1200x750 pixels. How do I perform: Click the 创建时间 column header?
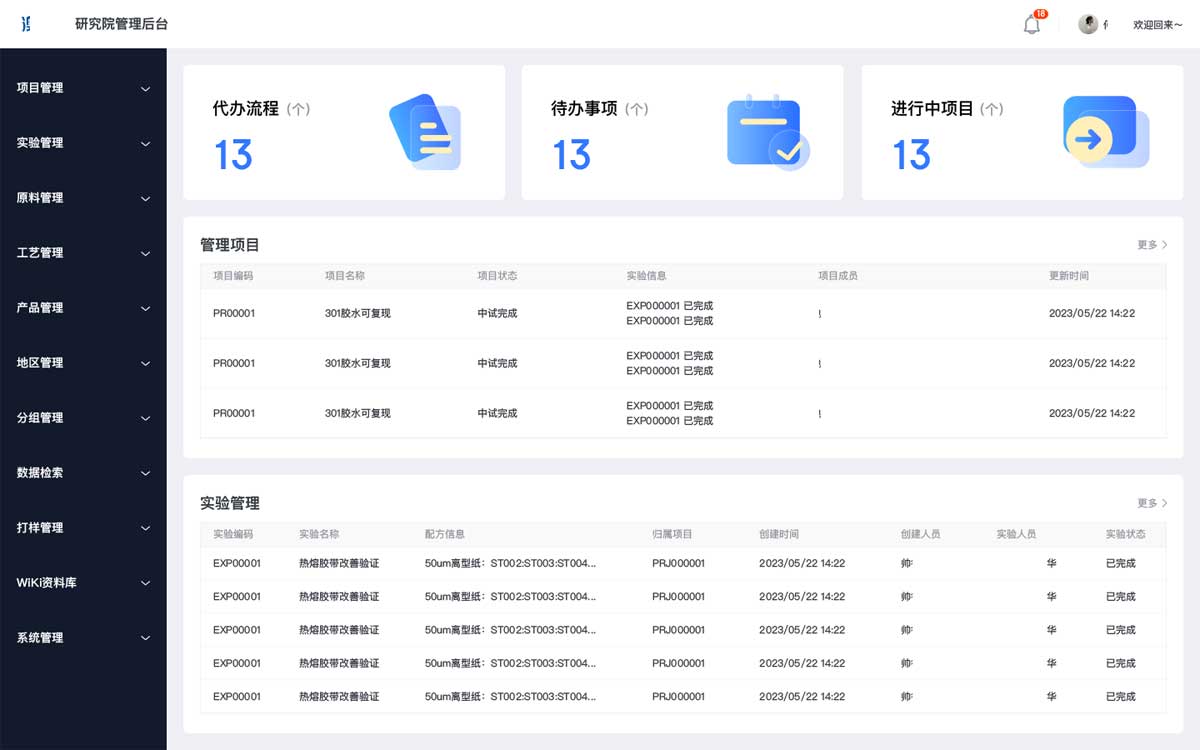[779, 535]
